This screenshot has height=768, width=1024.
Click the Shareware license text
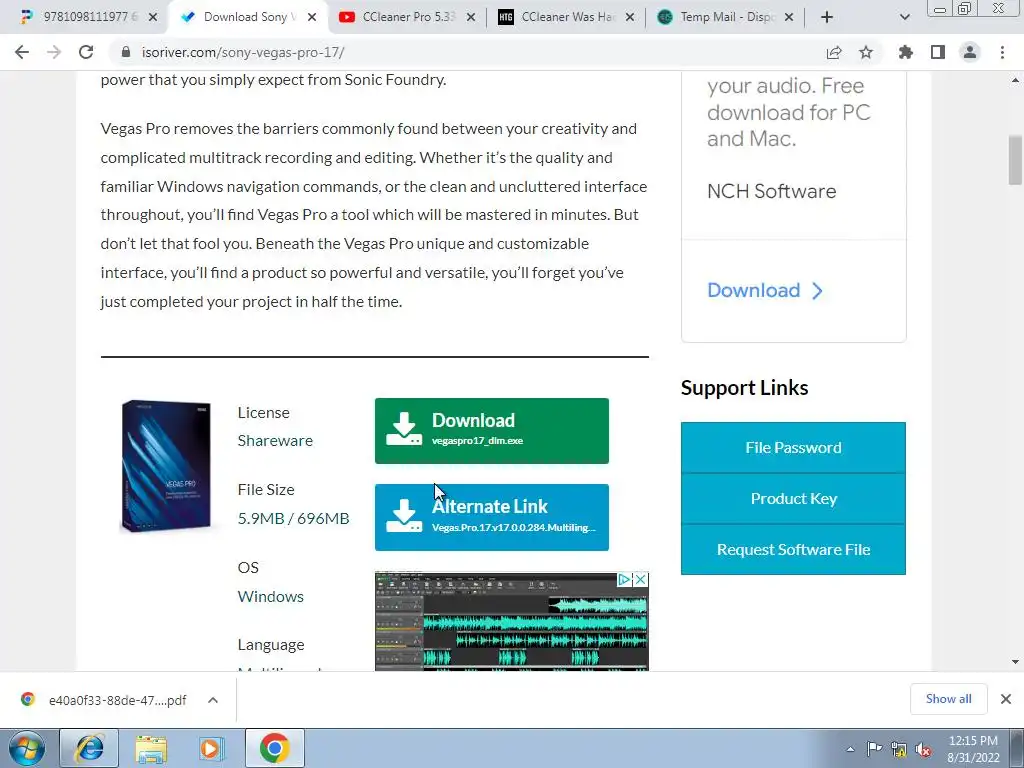pos(275,441)
